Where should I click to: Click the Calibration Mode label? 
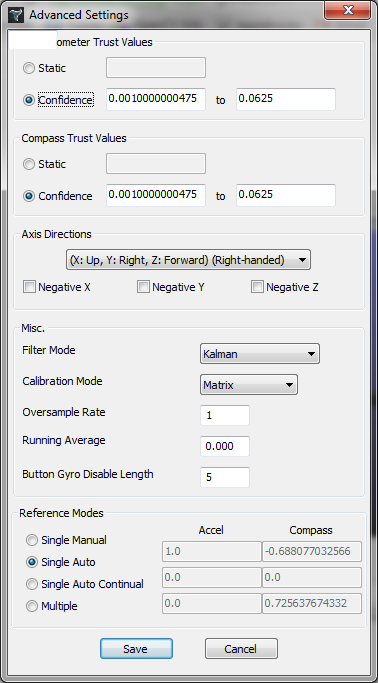pyautogui.click(x=62, y=381)
